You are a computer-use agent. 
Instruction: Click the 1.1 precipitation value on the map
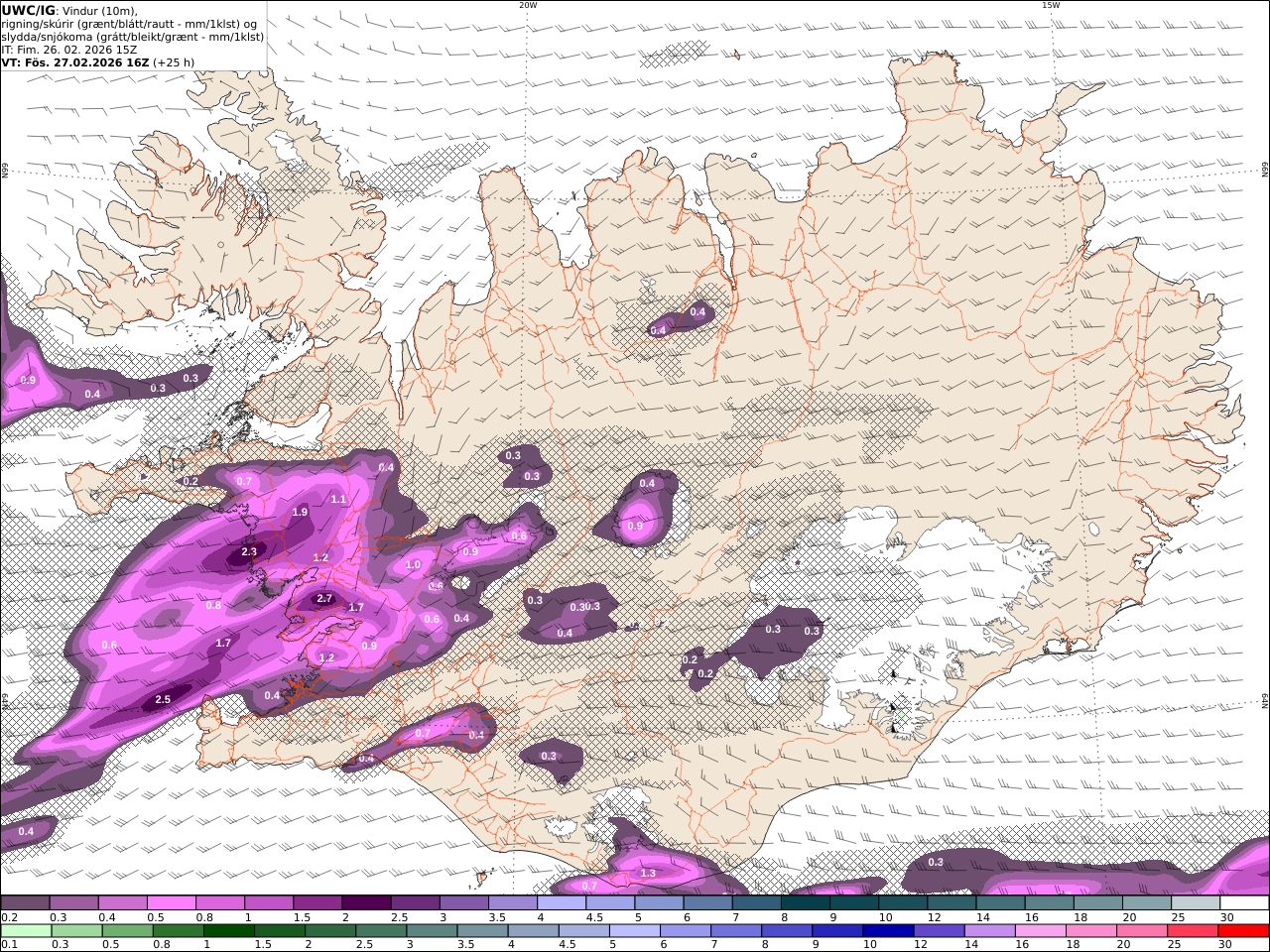(x=338, y=500)
